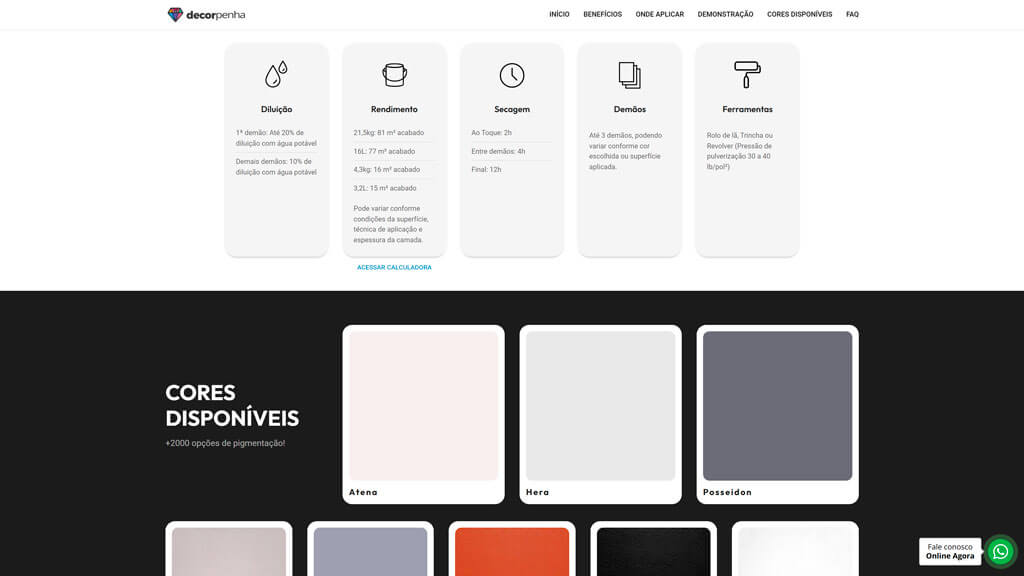Click the paint bucket Rendimento icon

pyautogui.click(x=394, y=75)
